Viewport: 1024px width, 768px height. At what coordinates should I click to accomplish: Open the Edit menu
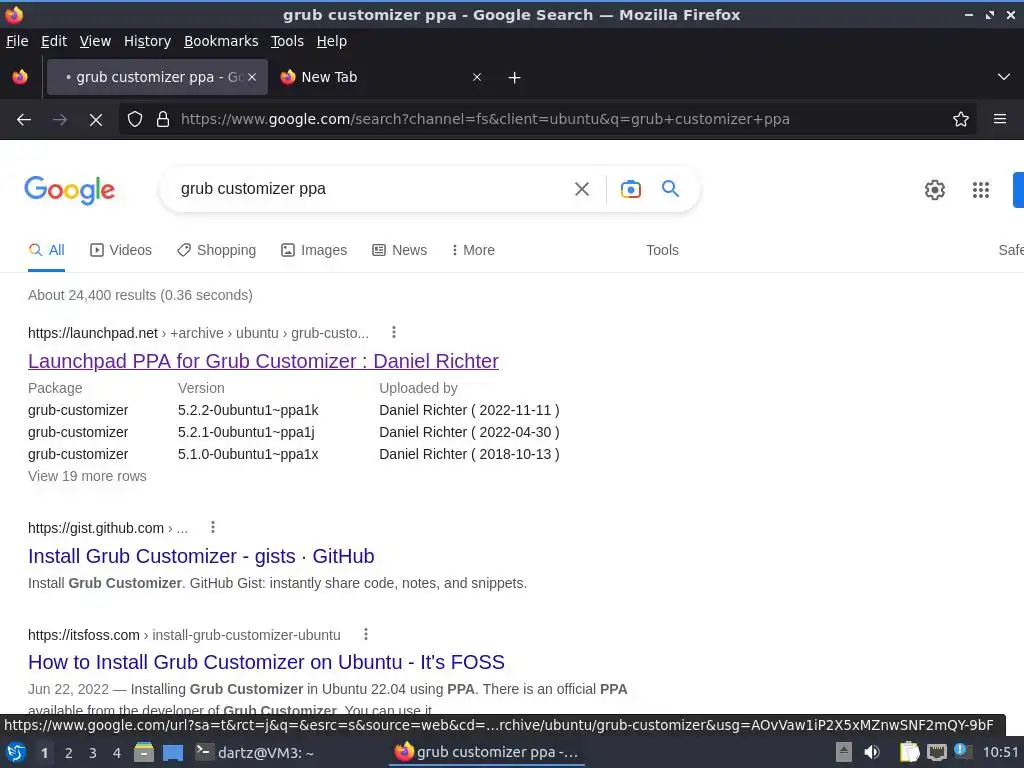54,41
